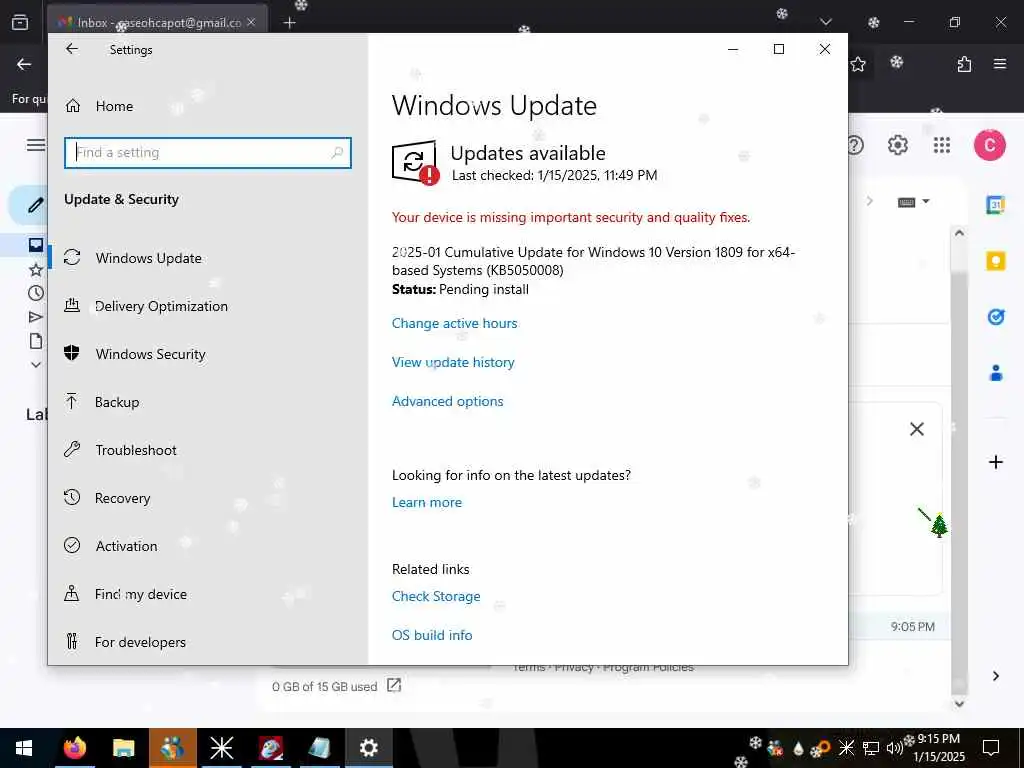This screenshot has height=768, width=1024.
Task: Open Google account avatar C
Action: 989,144
